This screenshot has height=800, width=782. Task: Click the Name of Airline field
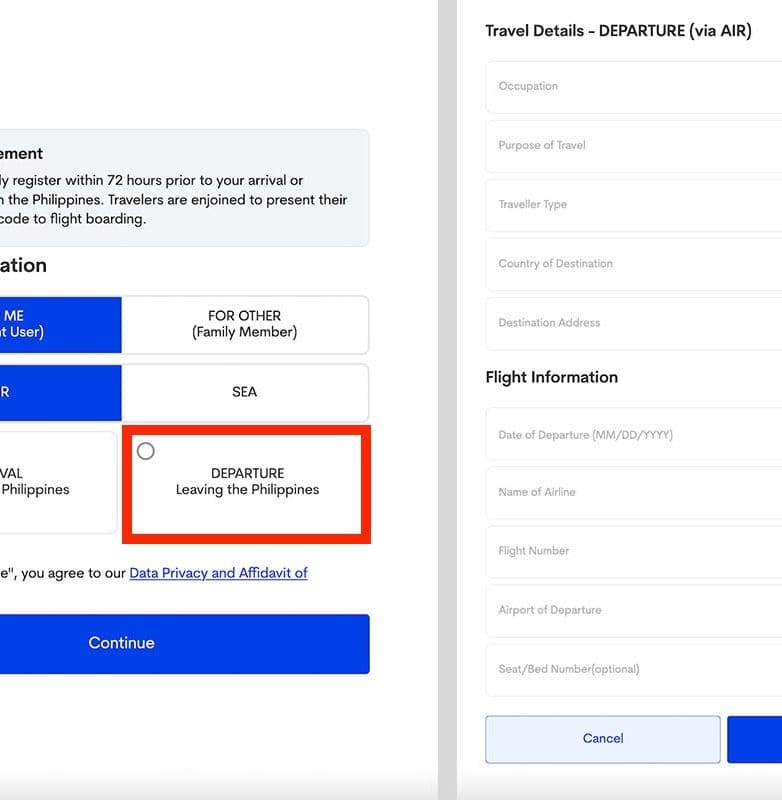coord(633,492)
